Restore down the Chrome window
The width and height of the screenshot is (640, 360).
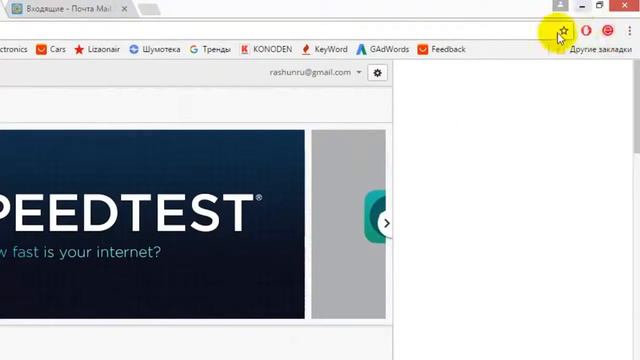point(600,6)
